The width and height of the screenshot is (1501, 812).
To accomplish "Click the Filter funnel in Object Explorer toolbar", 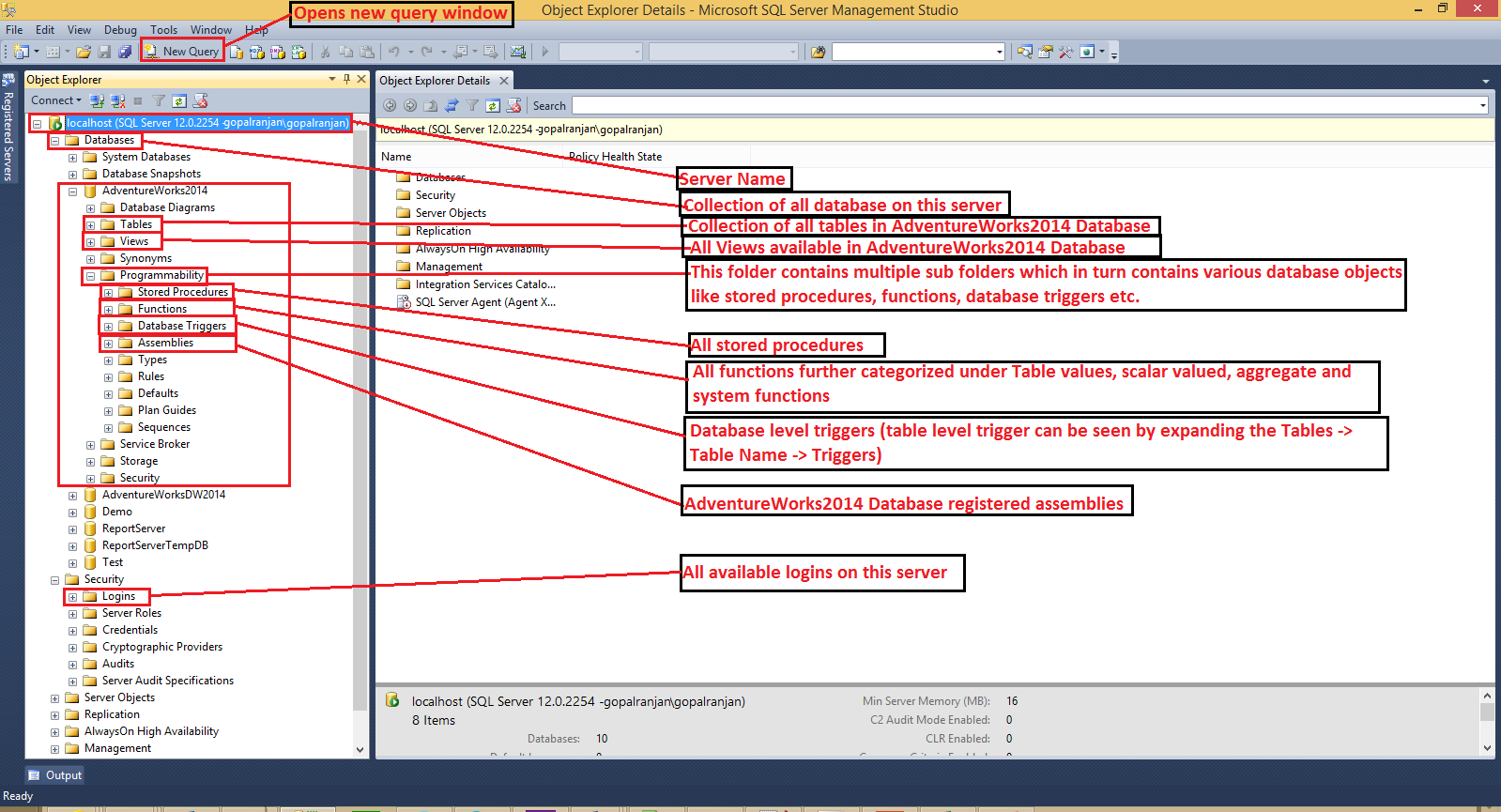I will pyautogui.click(x=159, y=100).
